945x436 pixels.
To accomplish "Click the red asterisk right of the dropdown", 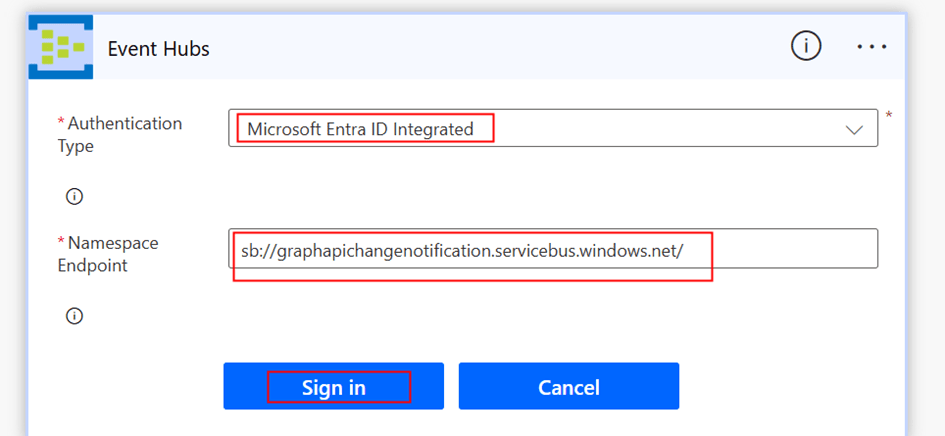I will 889,116.
